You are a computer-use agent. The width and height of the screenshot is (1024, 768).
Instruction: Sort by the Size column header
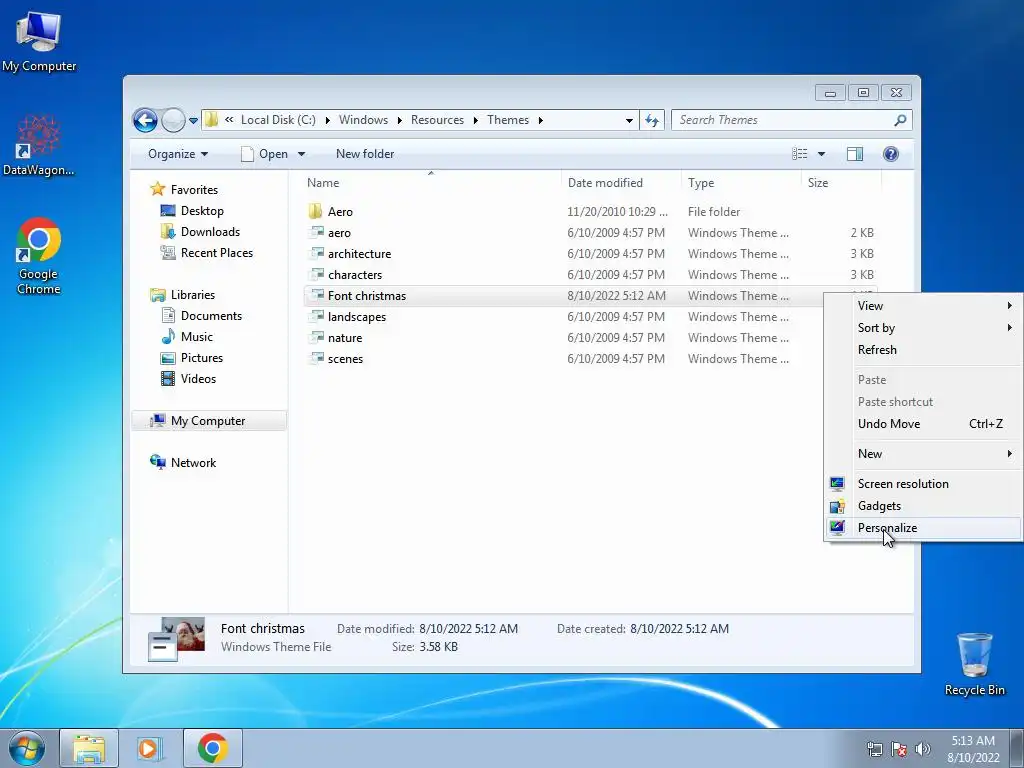pyautogui.click(x=841, y=183)
